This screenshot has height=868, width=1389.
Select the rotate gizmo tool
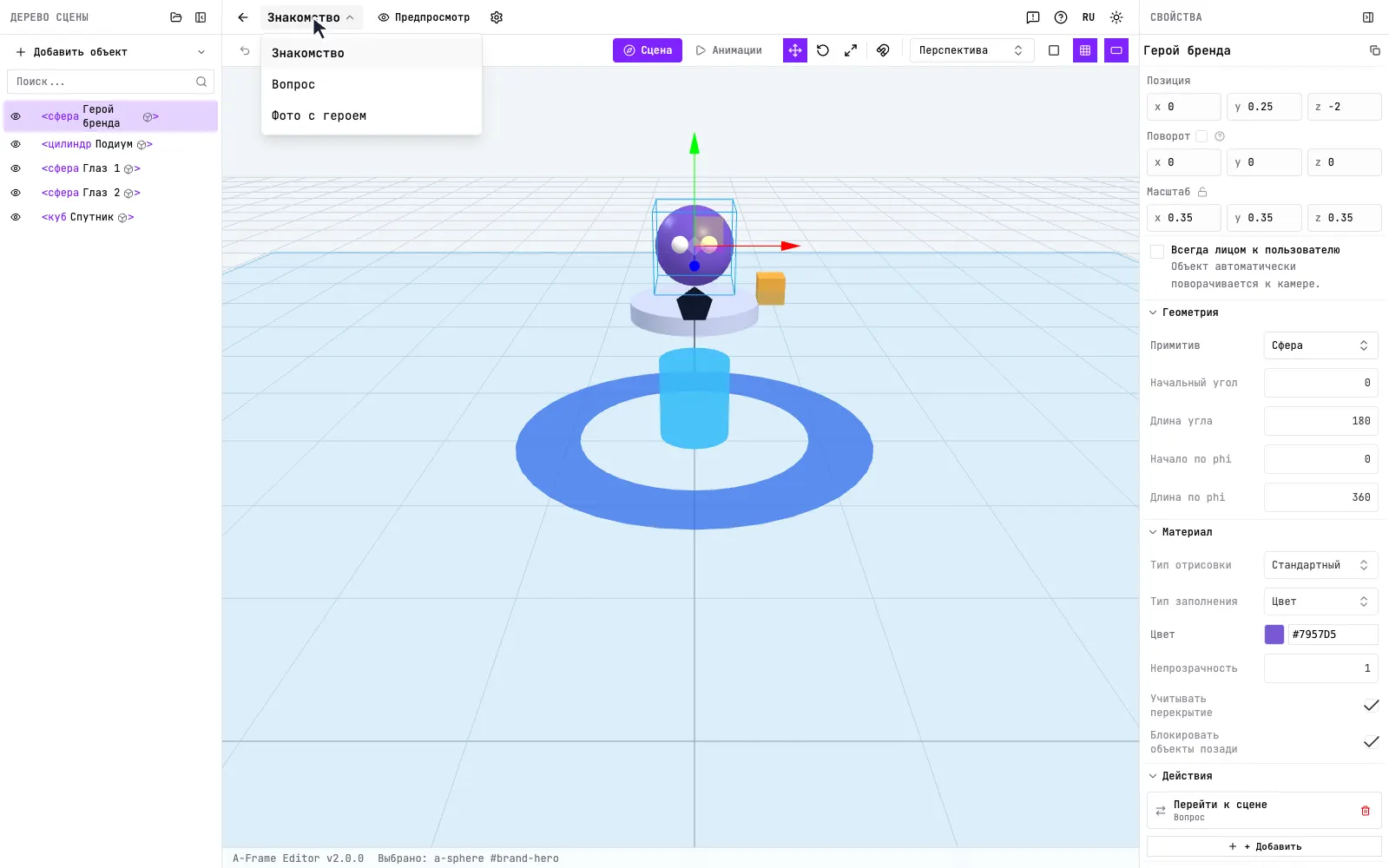[823, 50]
